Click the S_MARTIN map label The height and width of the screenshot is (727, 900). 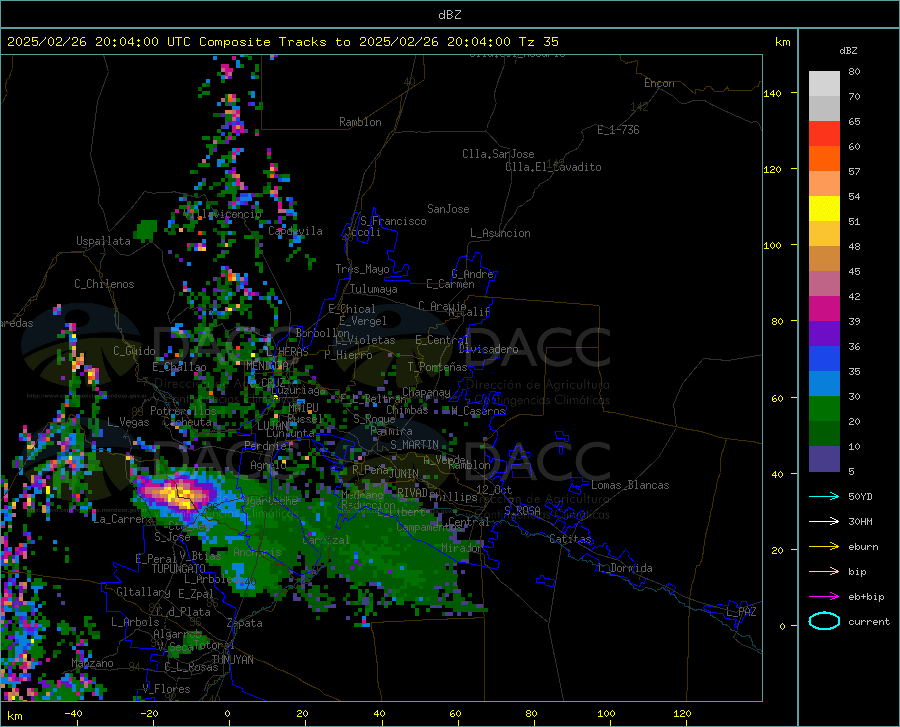(x=414, y=445)
